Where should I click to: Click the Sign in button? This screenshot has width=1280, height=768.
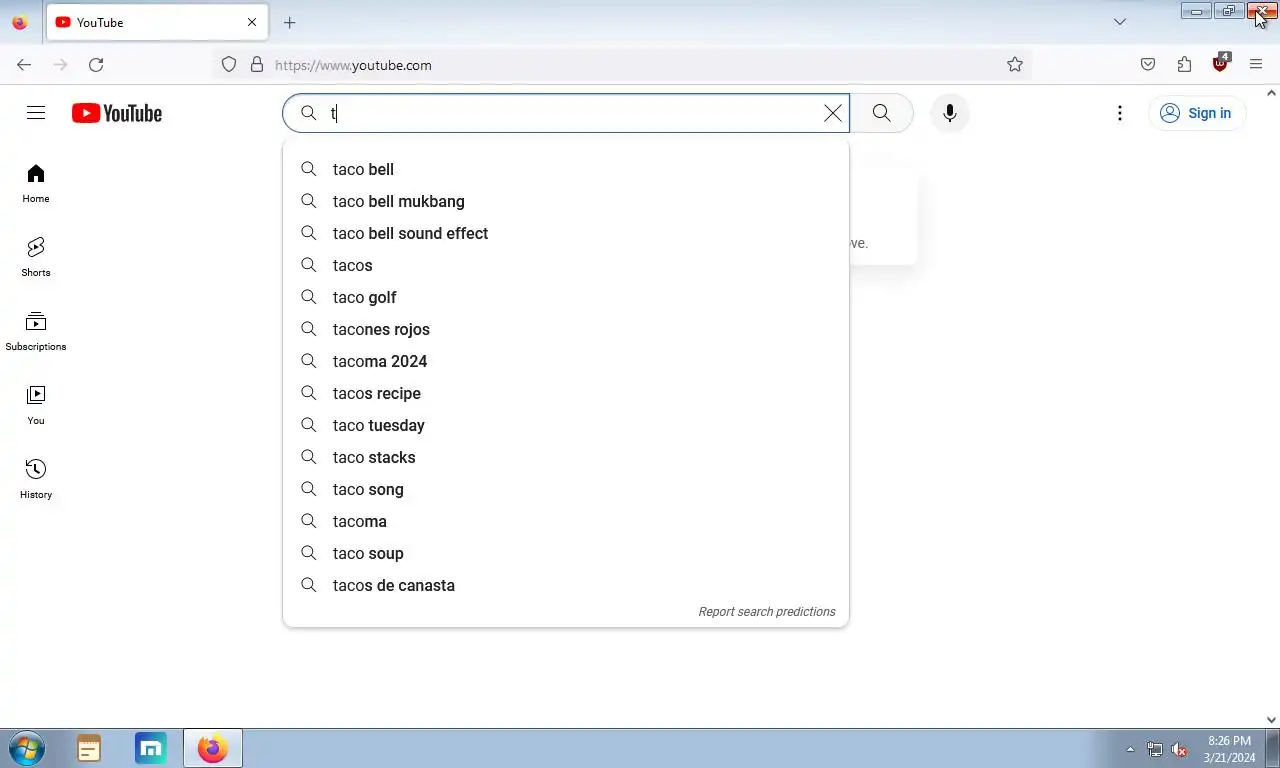(1197, 113)
